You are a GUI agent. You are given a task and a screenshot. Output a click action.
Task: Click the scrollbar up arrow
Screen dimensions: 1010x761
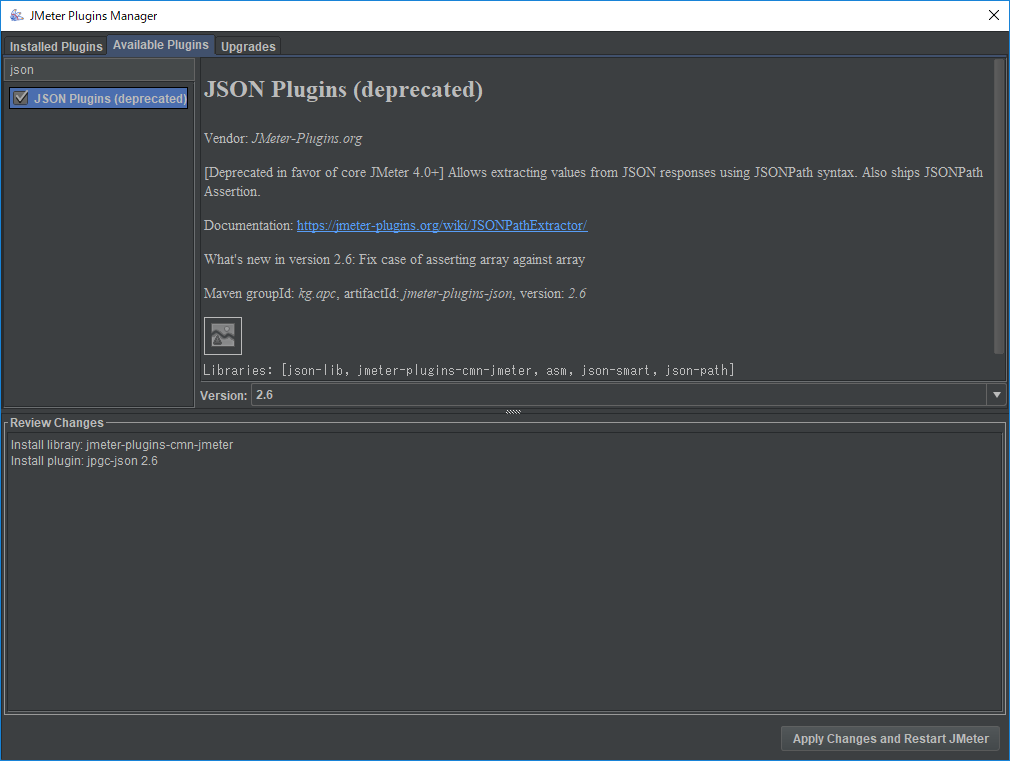tap(999, 62)
